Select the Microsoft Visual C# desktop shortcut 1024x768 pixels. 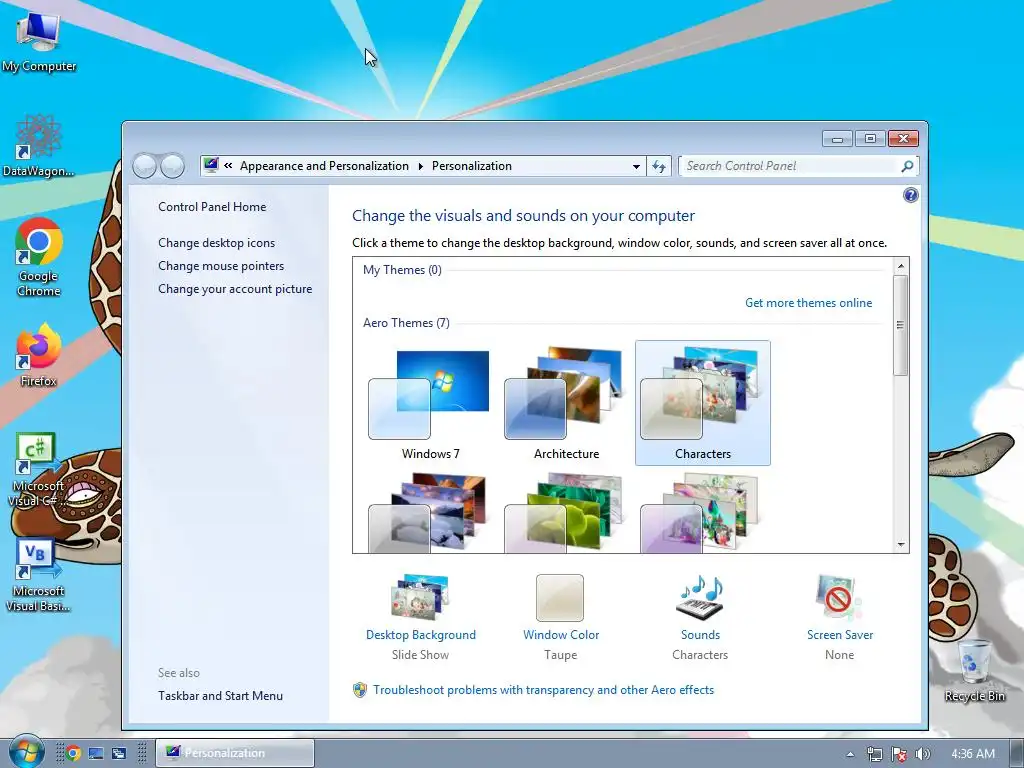click(x=39, y=469)
